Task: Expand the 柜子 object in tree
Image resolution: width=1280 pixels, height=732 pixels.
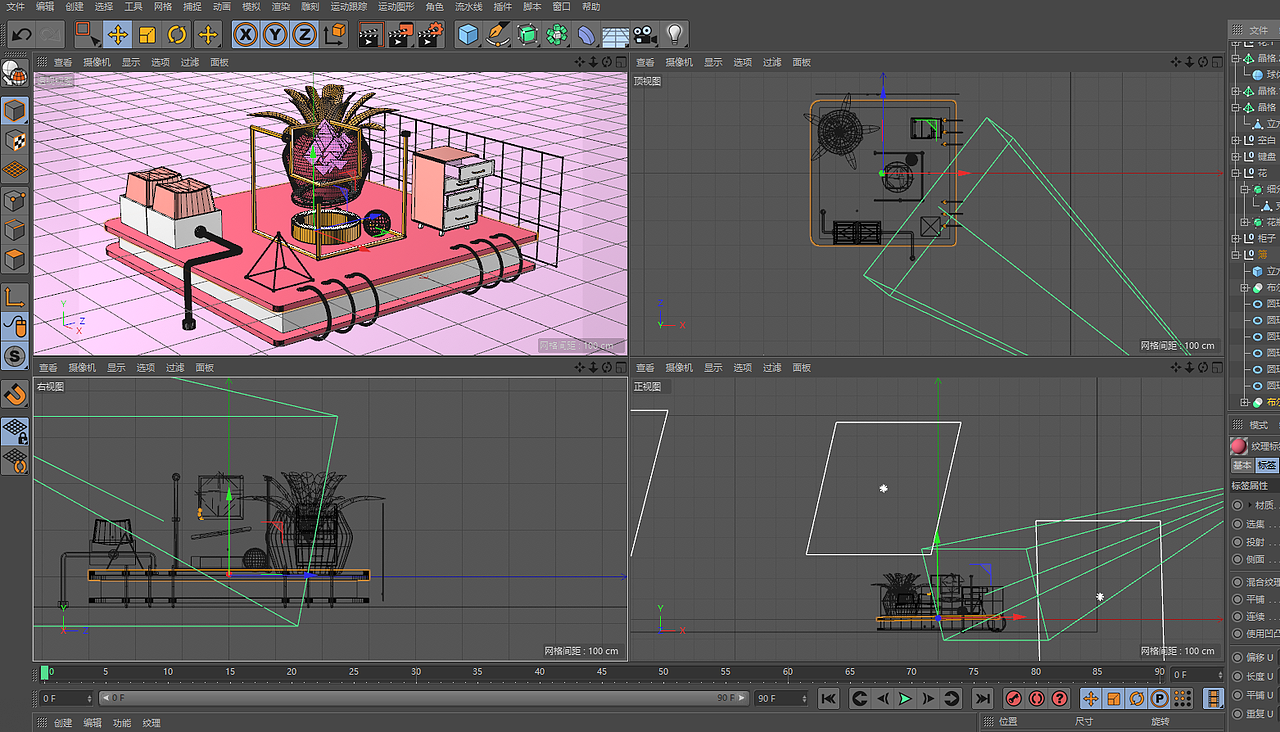Action: point(1236,239)
